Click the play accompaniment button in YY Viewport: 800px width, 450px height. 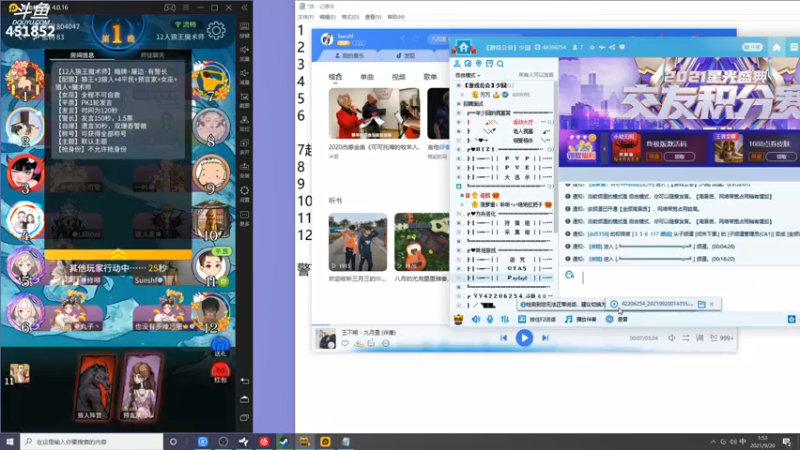581,319
